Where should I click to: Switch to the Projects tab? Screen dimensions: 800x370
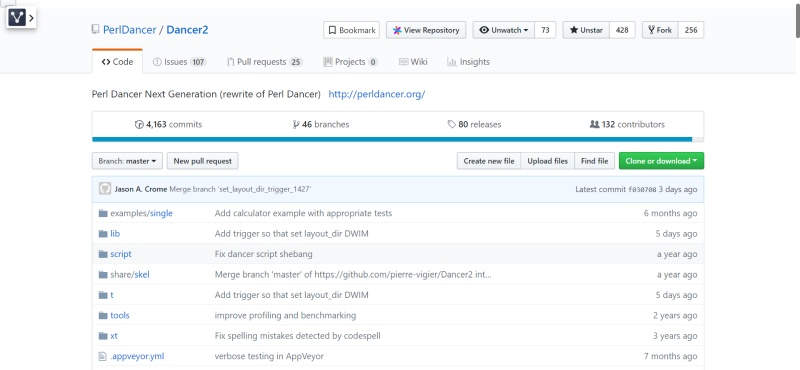(x=350, y=62)
